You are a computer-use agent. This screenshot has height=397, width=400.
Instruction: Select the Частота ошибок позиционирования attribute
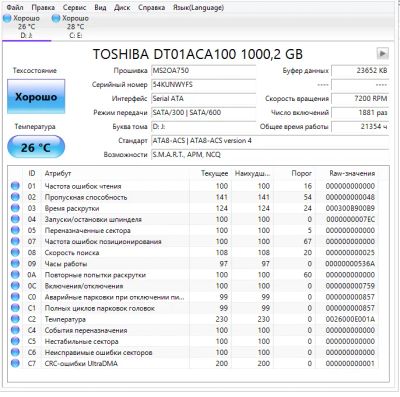(x=103, y=241)
